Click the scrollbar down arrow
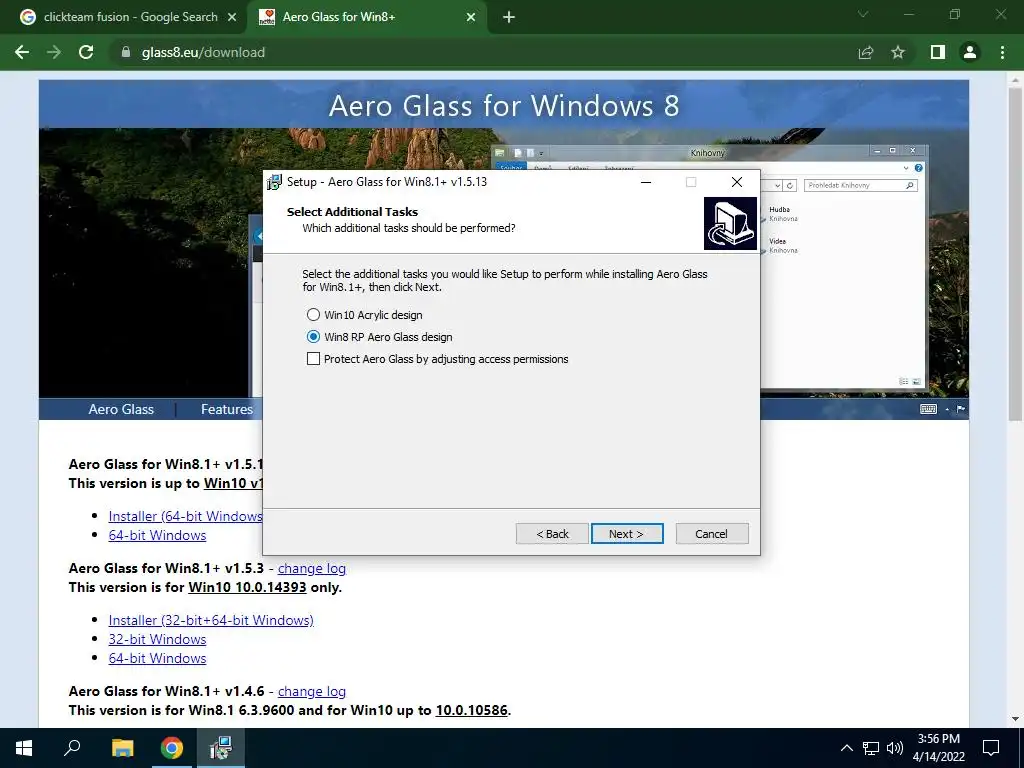 1015,719
